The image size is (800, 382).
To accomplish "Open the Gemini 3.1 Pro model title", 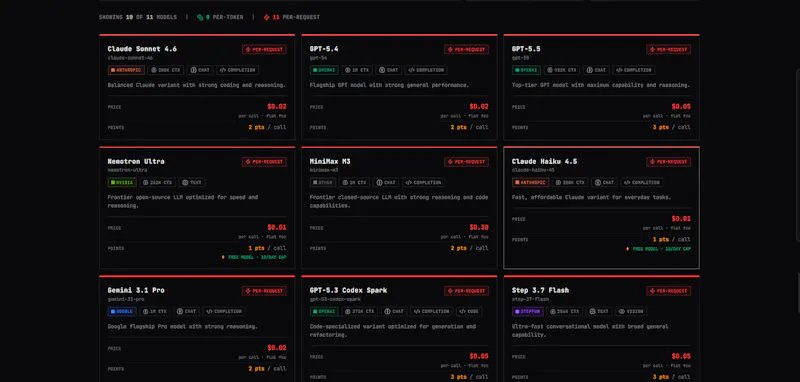I will click(136, 290).
